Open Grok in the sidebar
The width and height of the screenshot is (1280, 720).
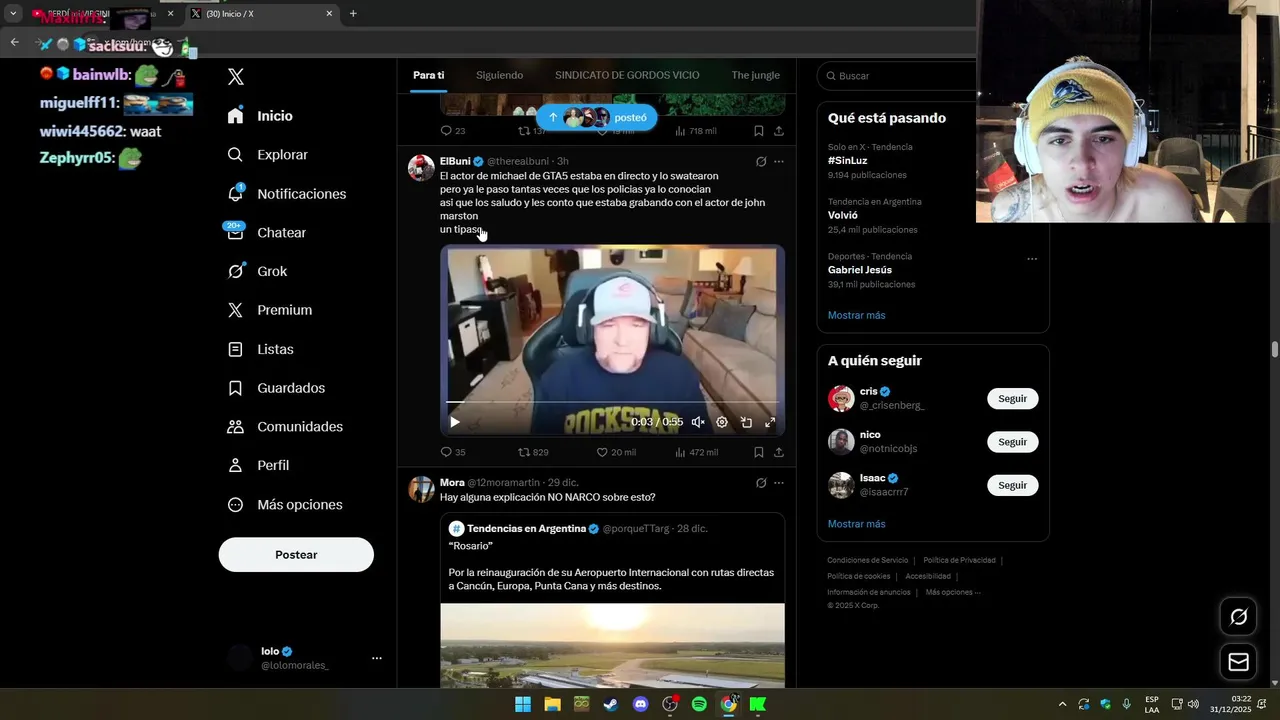click(257, 271)
